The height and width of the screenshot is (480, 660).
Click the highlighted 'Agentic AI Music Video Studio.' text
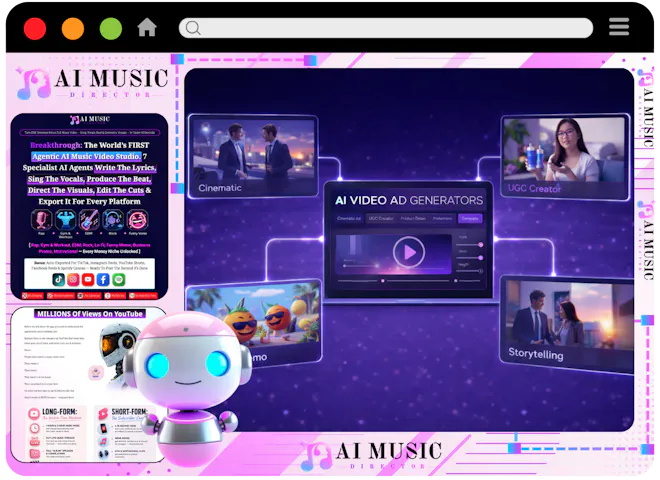pyautogui.click(x=86, y=156)
